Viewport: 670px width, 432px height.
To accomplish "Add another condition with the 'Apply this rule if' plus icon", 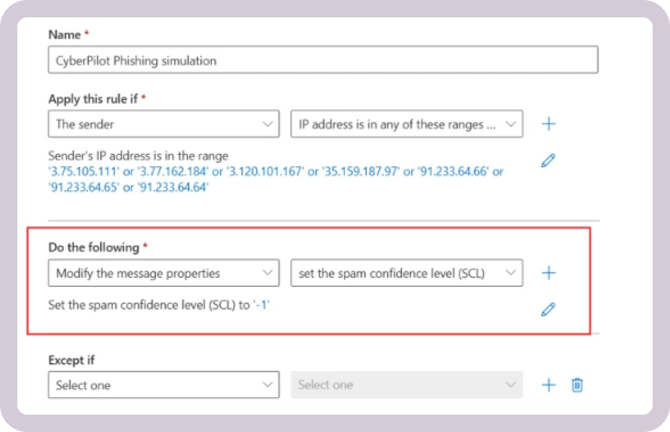I will pyautogui.click(x=548, y=124).
